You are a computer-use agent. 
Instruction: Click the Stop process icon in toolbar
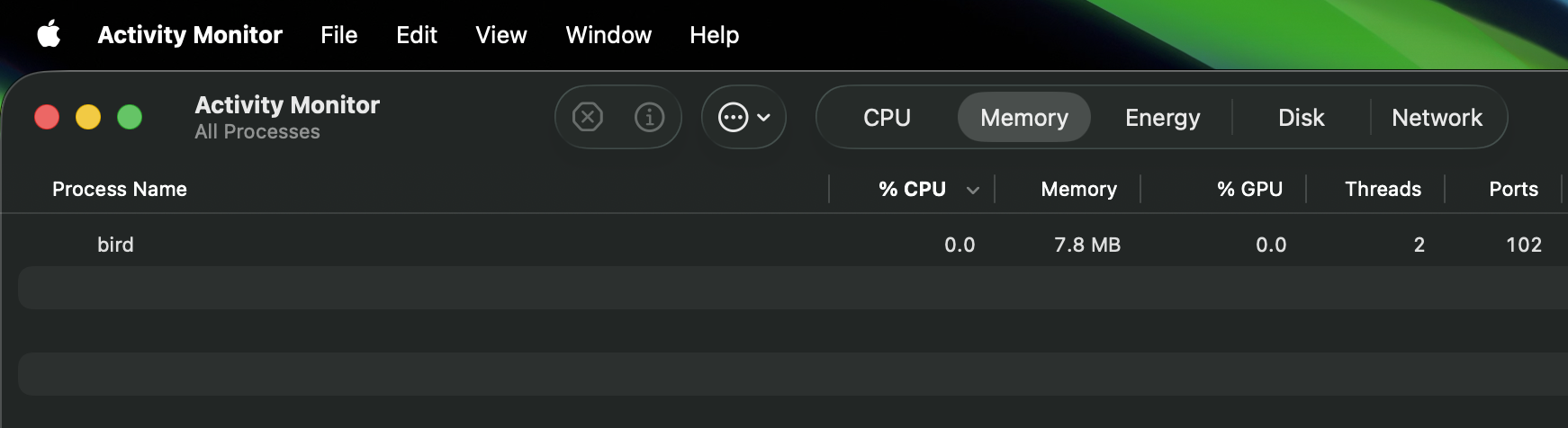(x=588, y=117)
